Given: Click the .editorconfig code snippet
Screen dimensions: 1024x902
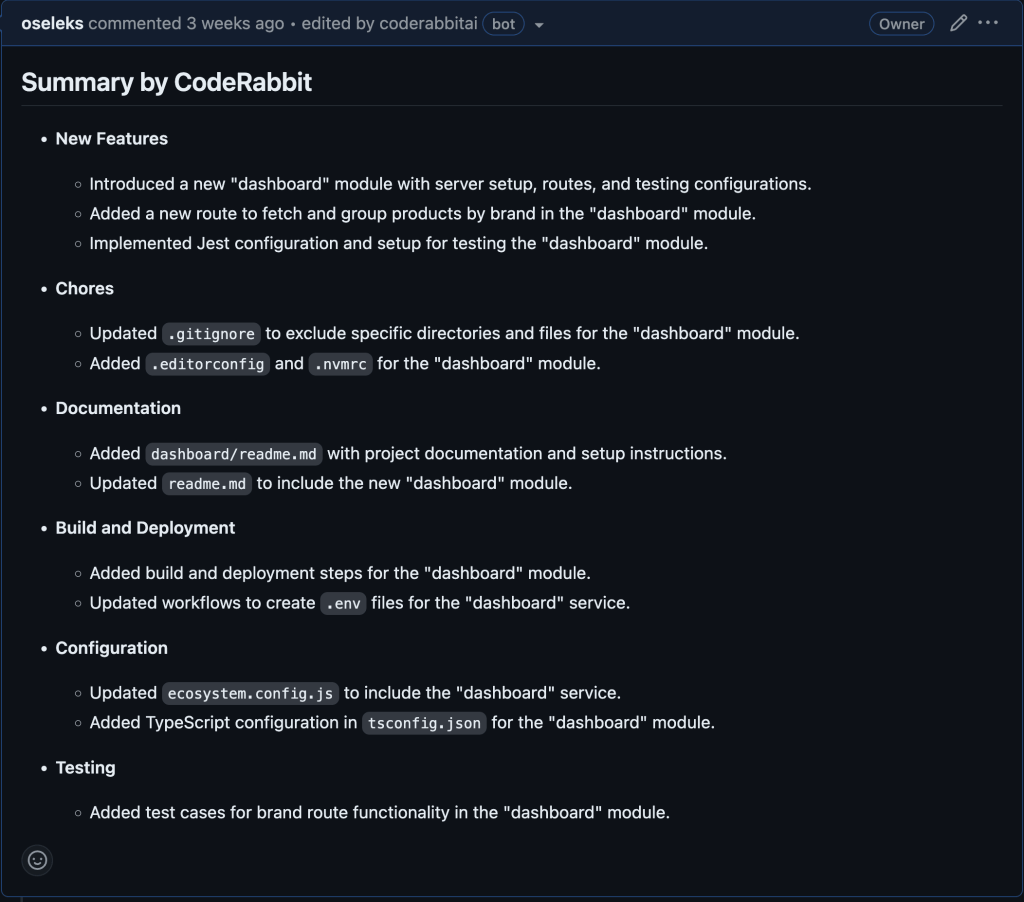Looking at the screenshot, I should coord(207,364).
